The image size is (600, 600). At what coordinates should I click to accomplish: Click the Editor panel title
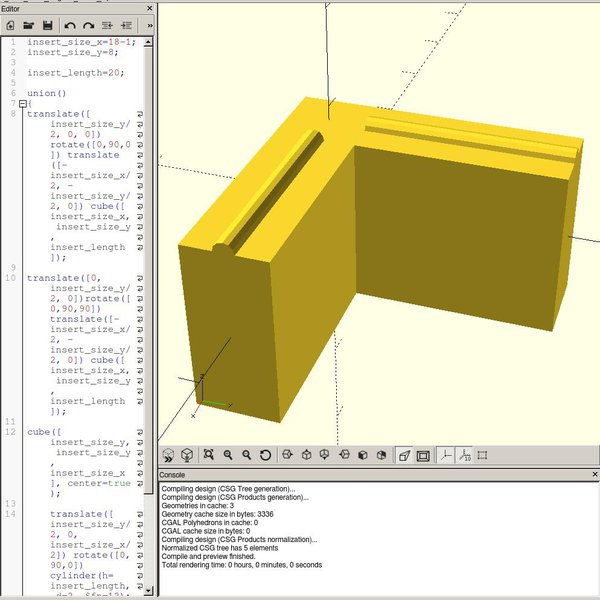click(x=10, y=8)
